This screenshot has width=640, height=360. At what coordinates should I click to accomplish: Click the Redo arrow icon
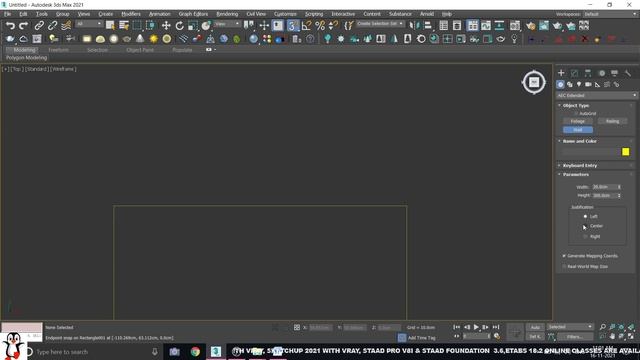coord(24,26)
